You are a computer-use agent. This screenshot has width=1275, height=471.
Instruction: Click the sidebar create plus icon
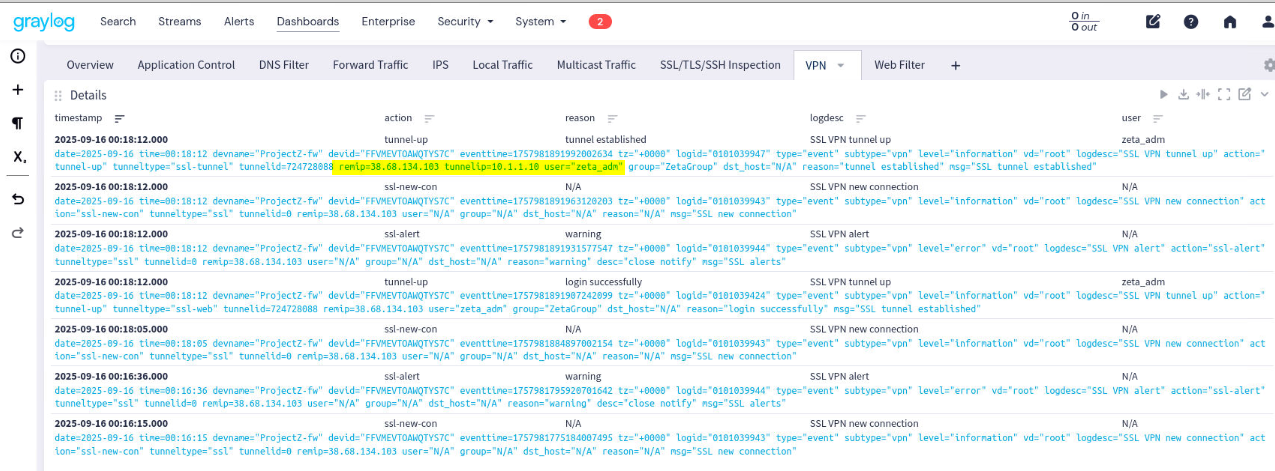17,89
